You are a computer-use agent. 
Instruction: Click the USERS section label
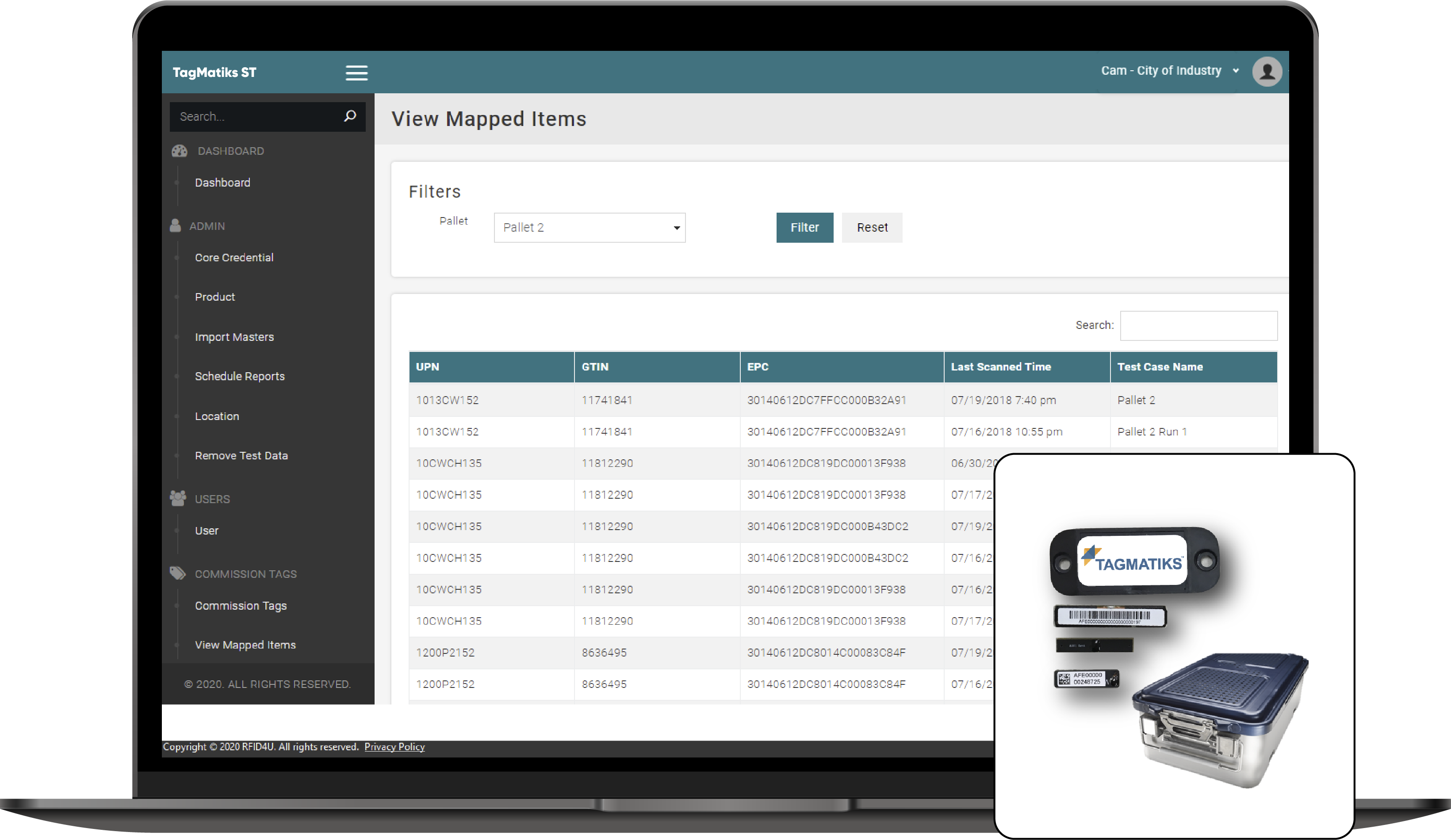tap(212, 499)
